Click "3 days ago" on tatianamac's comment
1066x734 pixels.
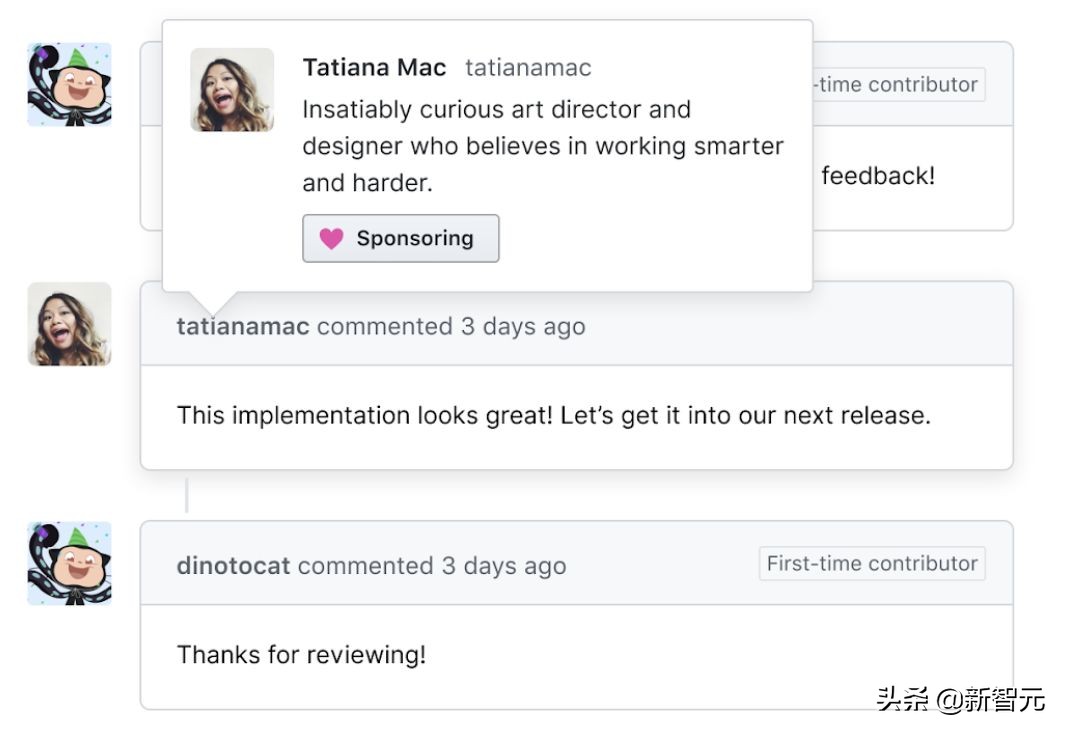pos(523,327)
